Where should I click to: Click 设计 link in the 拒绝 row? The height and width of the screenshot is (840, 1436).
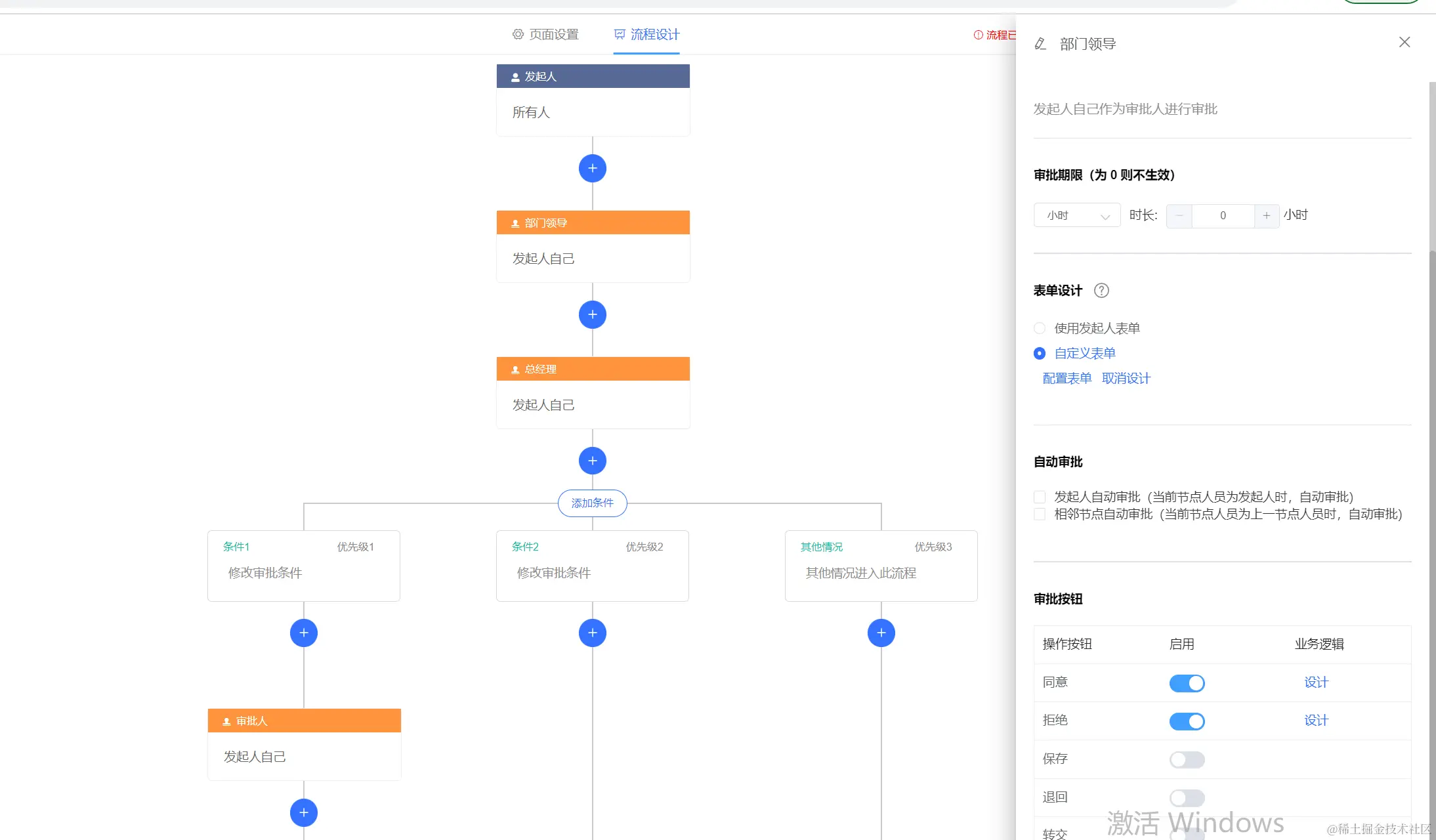(1316, 721)
